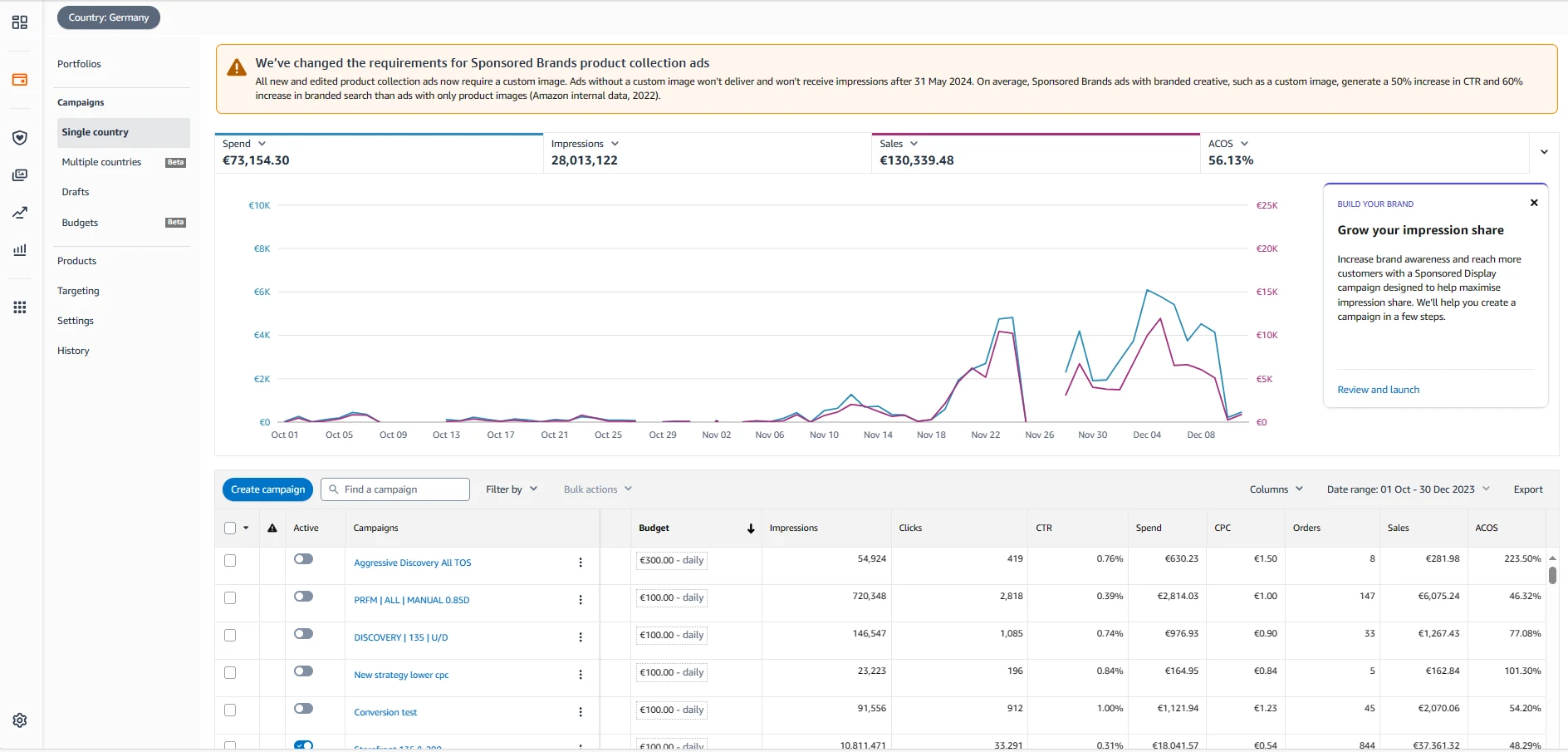Tick checkbox for PRFM | ALL | MANUAL 0.85D
The height and width of the screenshot is (752, 1568).
[x=230, y=598]
